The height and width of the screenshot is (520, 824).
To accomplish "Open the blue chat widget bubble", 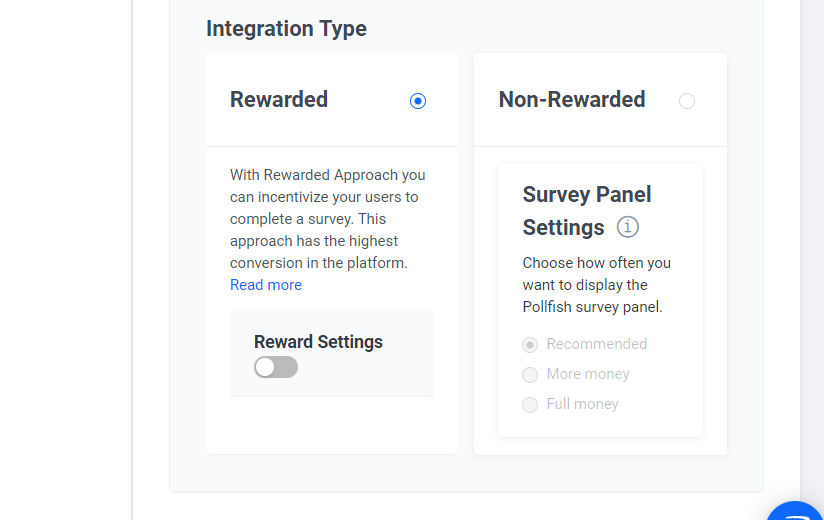I will (x=798, y=511).
